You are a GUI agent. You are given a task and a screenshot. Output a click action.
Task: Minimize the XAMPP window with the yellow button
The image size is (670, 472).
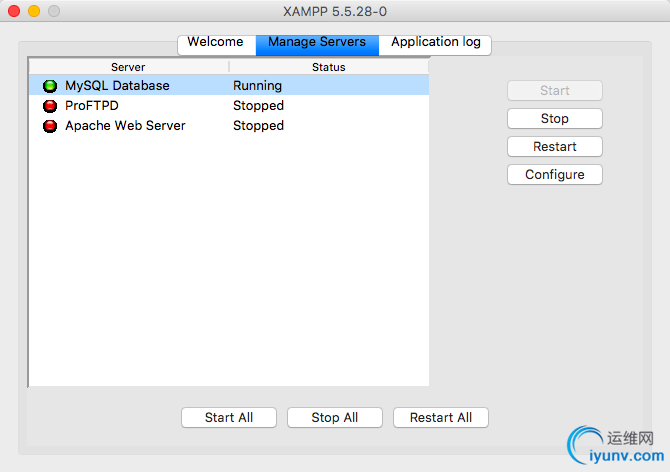tap(34, 11)
